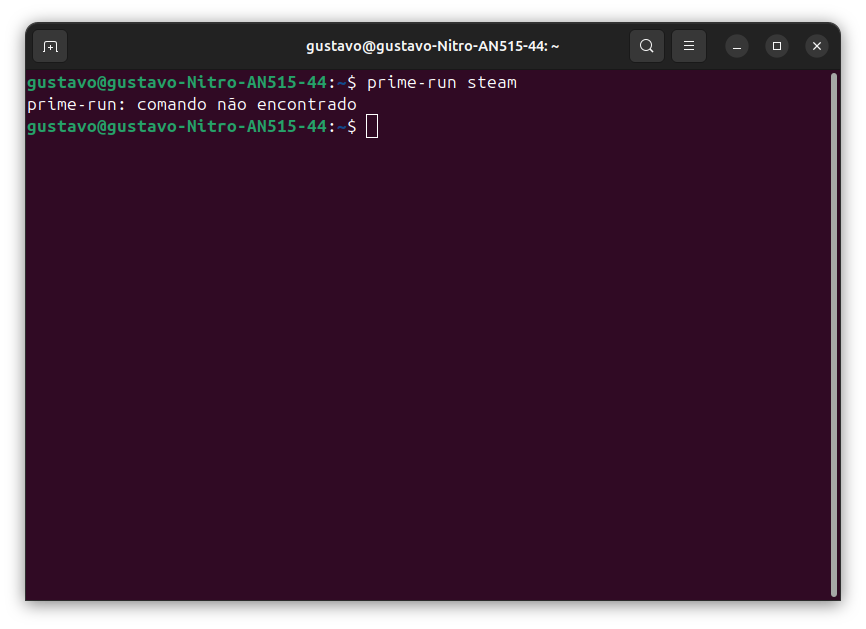Open a new terminal tab
The height and width of the screenshot is (629, 866).
(x=50, y=46)
